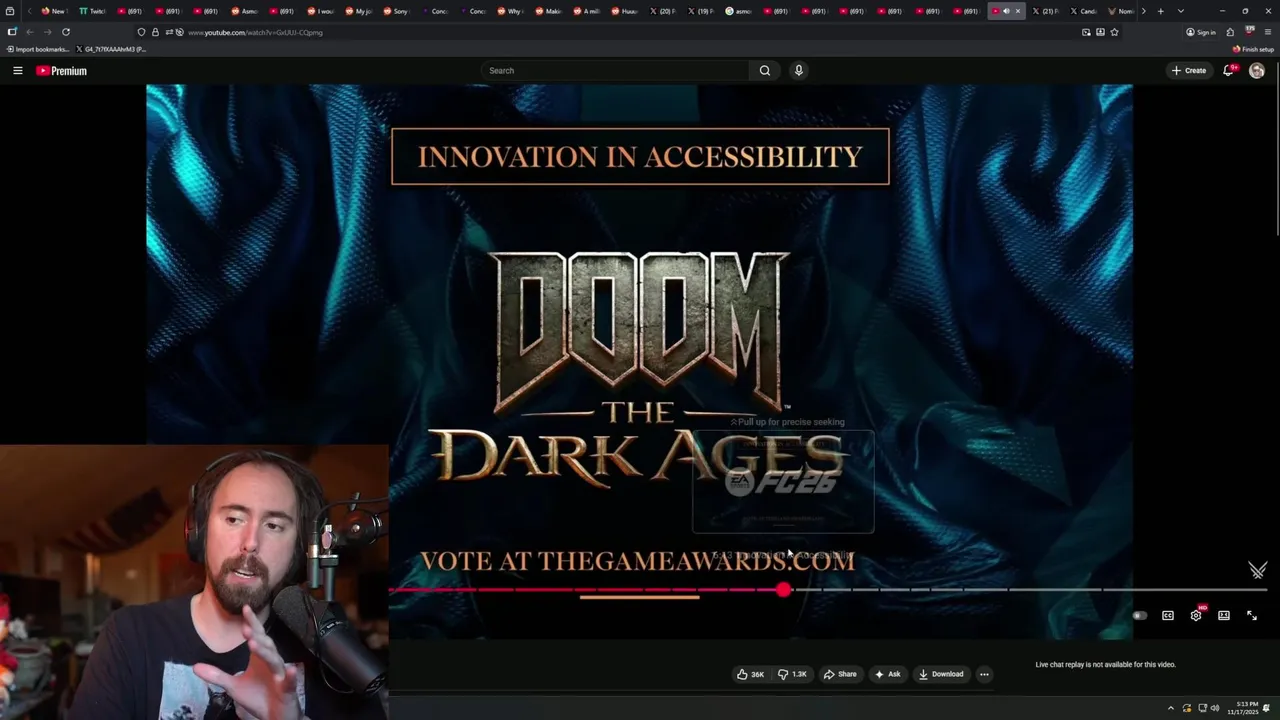Exit full-window view with the arrows icon
This screenshot has width=1280, height=720.
1252,616
